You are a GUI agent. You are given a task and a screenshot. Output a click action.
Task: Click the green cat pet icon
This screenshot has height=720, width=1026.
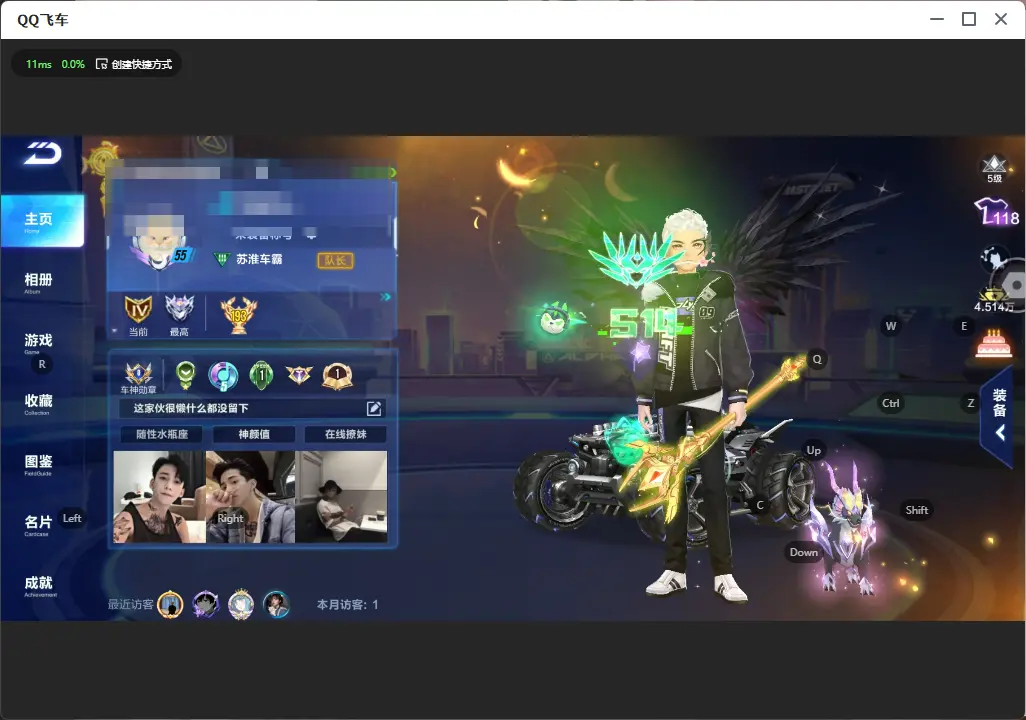coord(555,319)
